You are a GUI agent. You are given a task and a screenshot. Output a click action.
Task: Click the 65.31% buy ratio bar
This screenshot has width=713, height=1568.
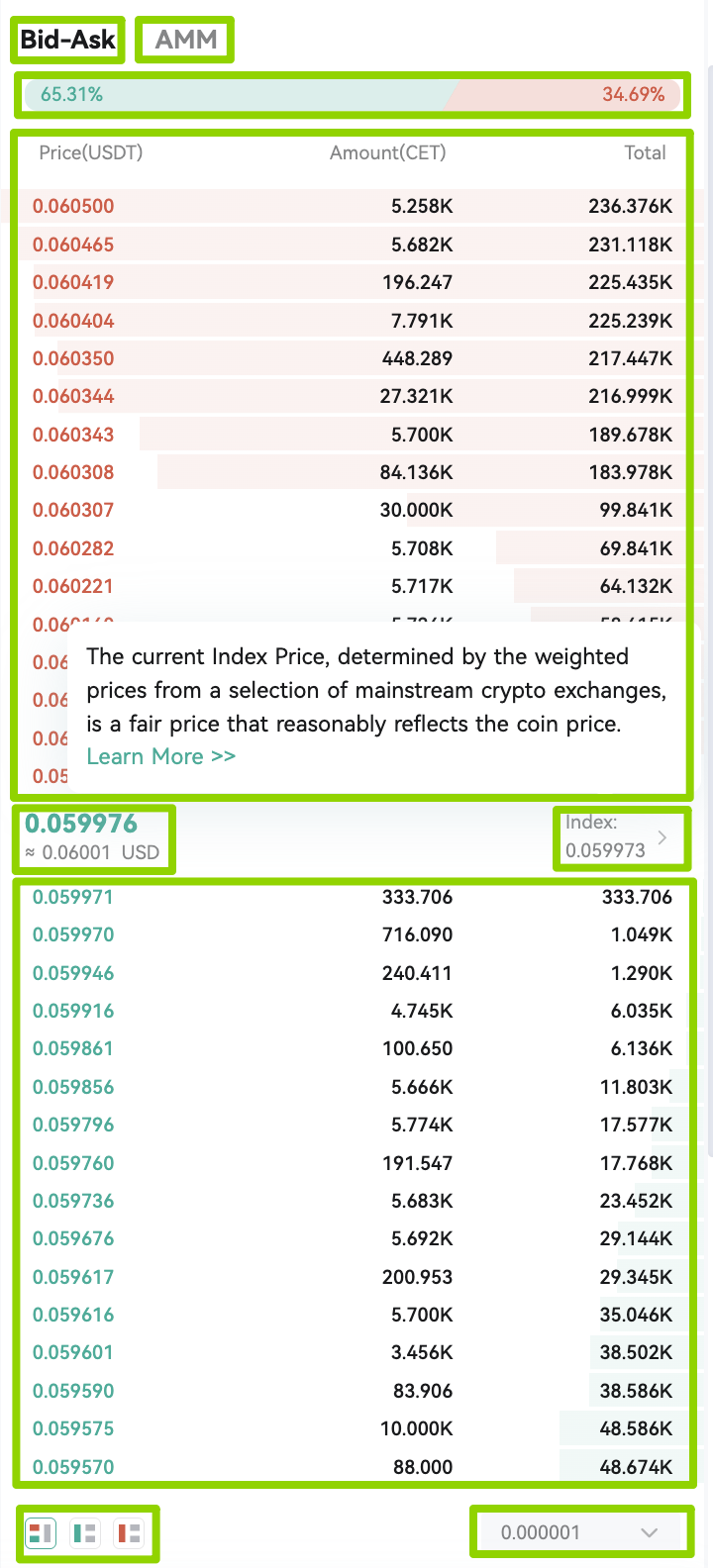[240, 95]
